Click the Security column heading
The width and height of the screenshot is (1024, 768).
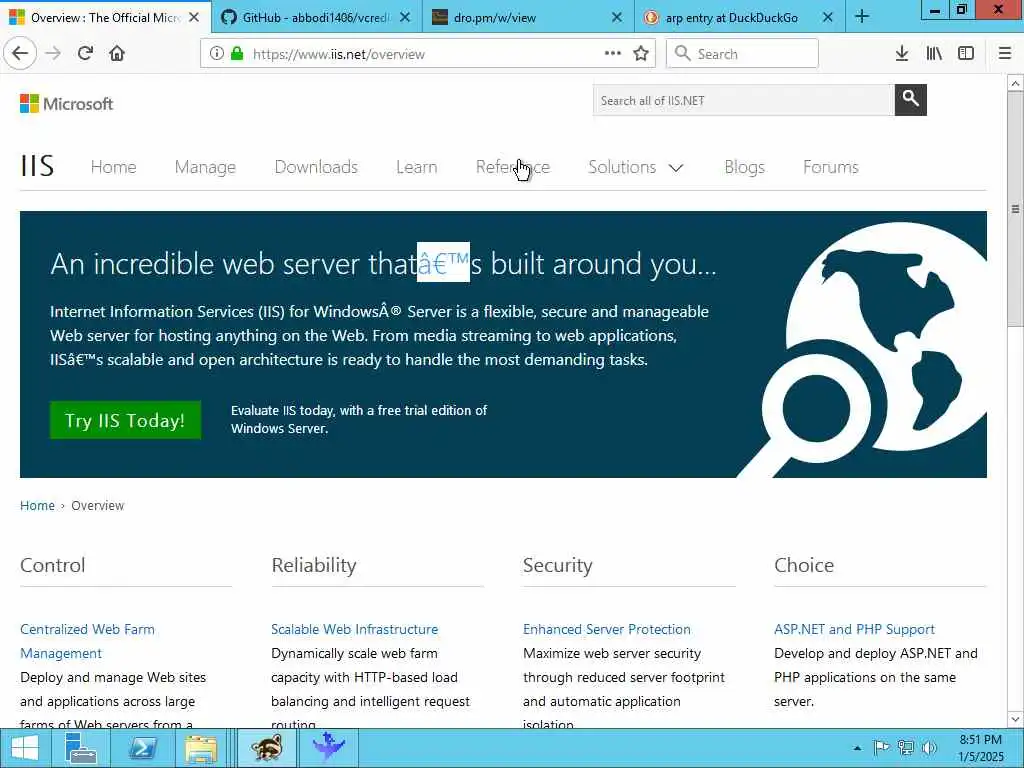click(558, 565)
